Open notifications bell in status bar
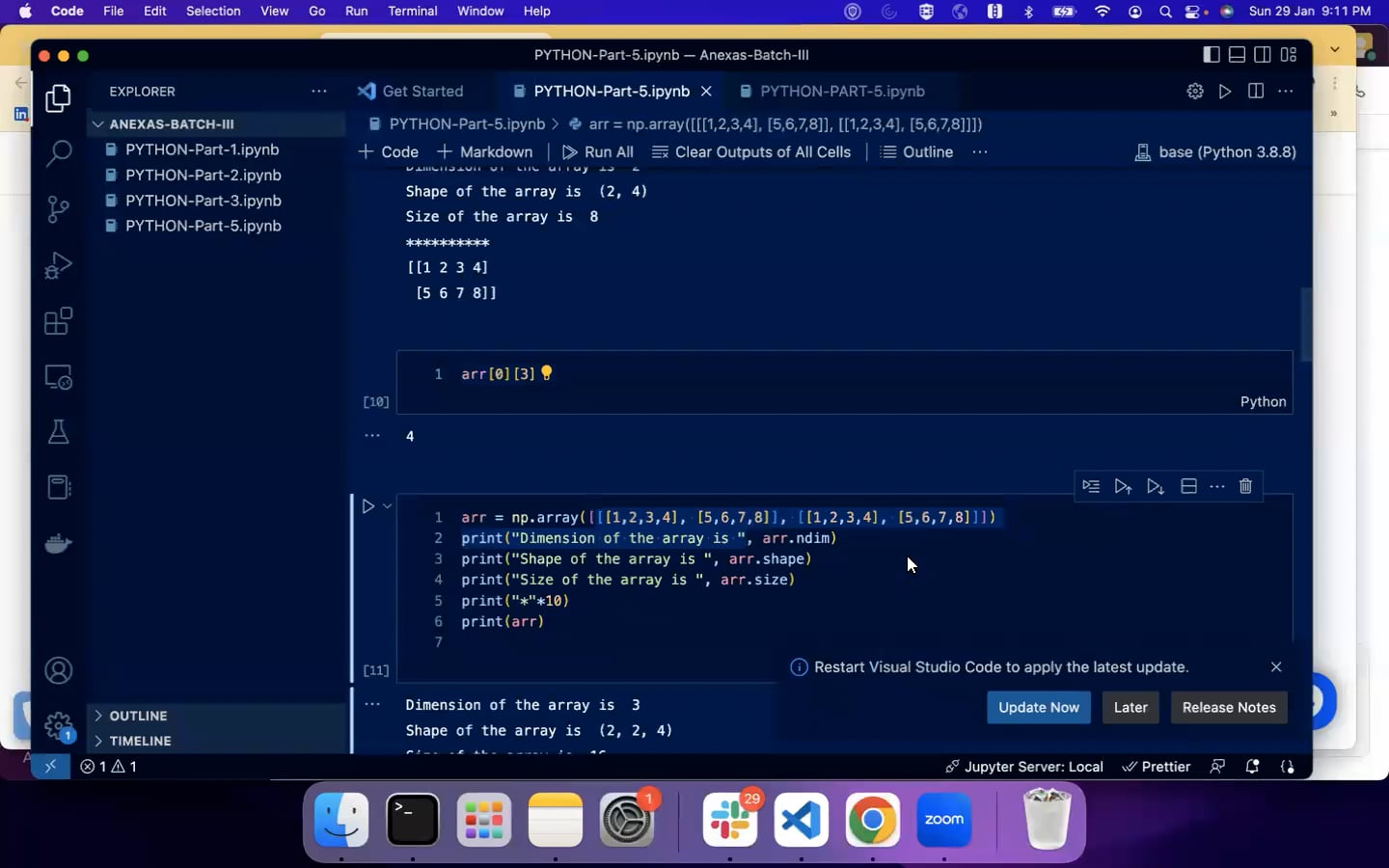Screen dimensions: 1389x868 tap(1252, 767)
